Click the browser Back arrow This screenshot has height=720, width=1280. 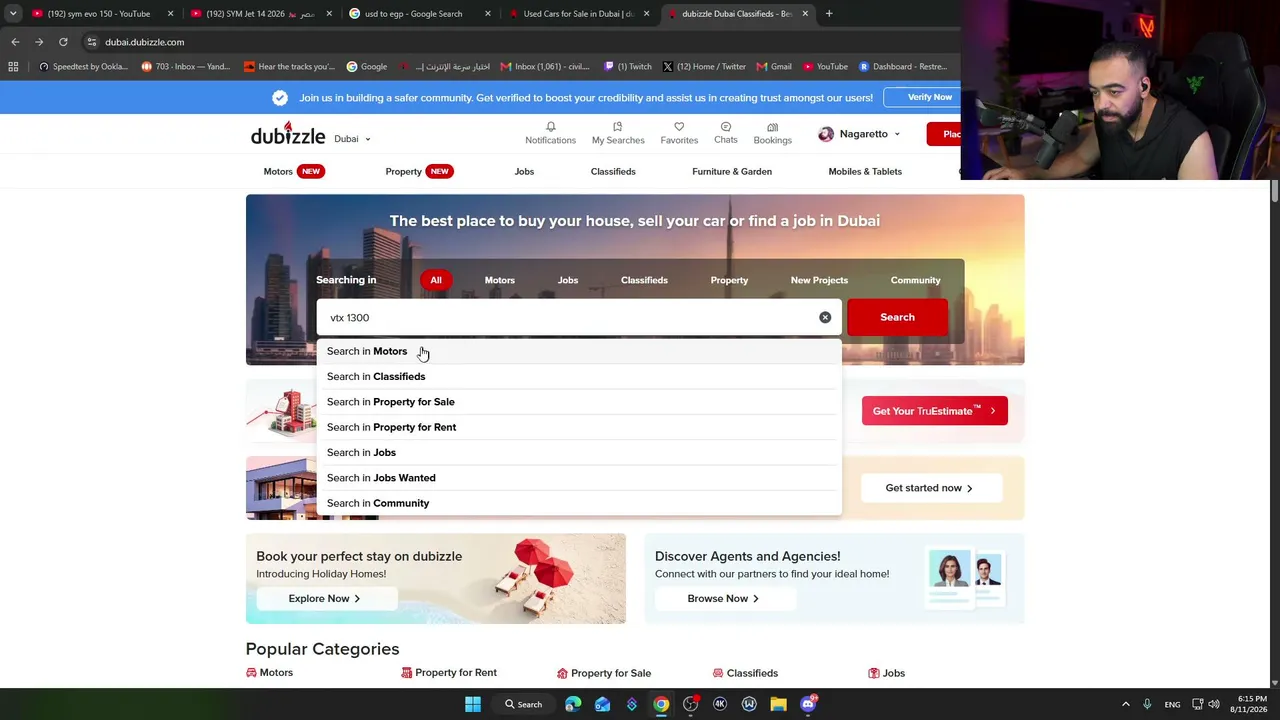coord(15,42)
